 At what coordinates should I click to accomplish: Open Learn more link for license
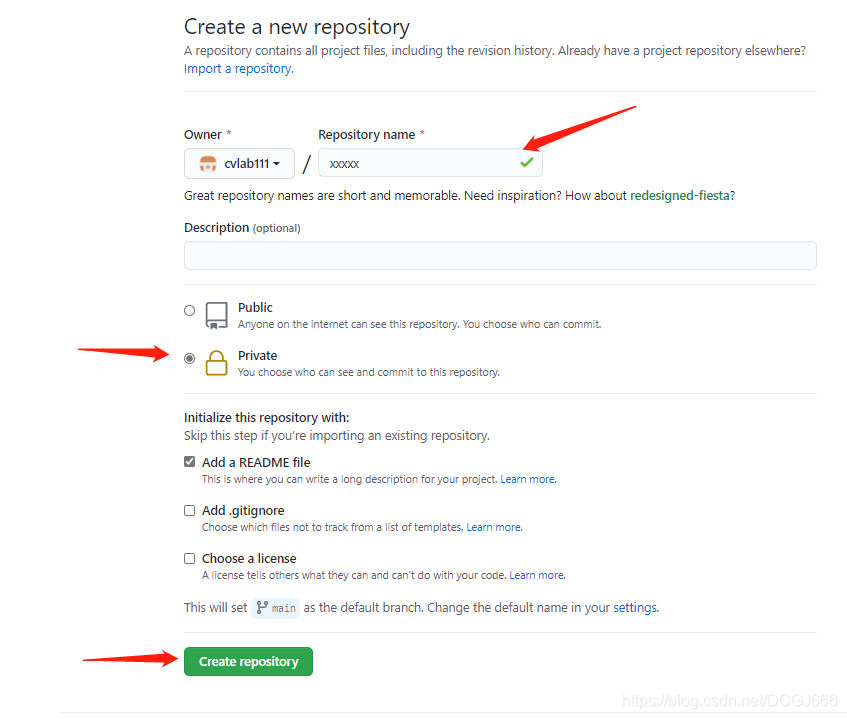point(537,575)
